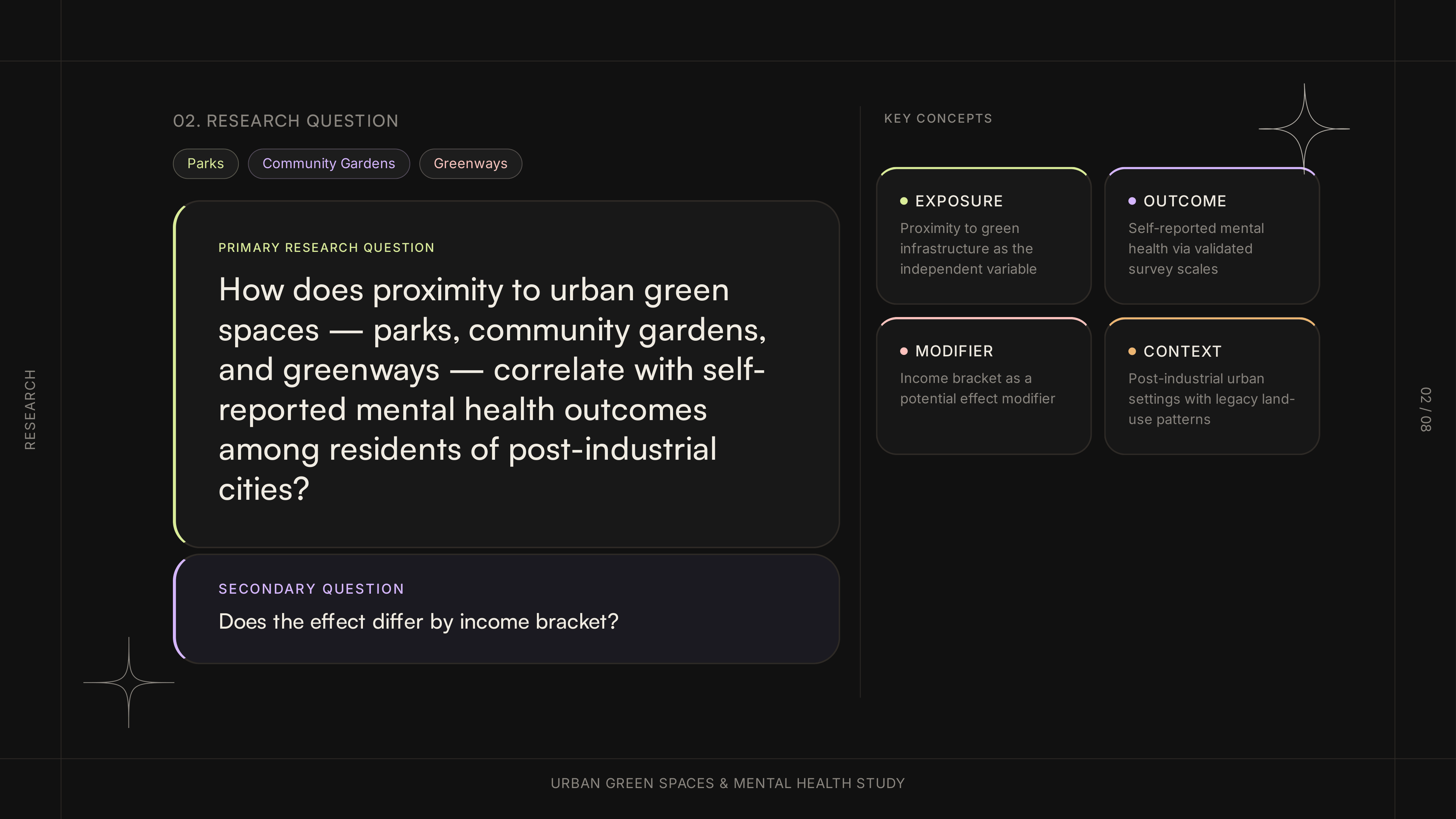Click the green dot beside EXPOSURE
Viewport: 1456px width, 819px height.
tap(904, 201)
